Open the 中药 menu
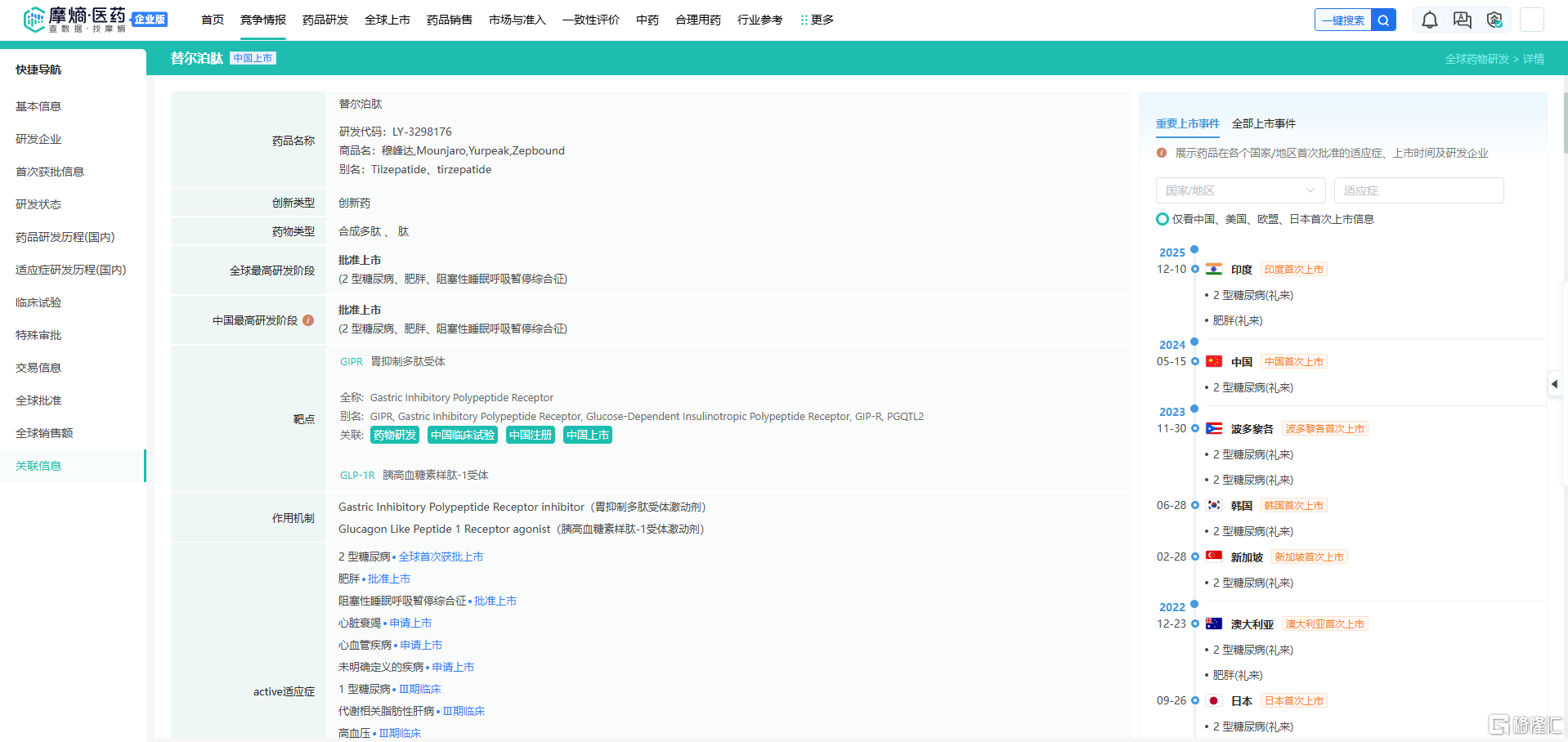The width and height of the screenshot is (1568, 742). (x=647, y=20)
